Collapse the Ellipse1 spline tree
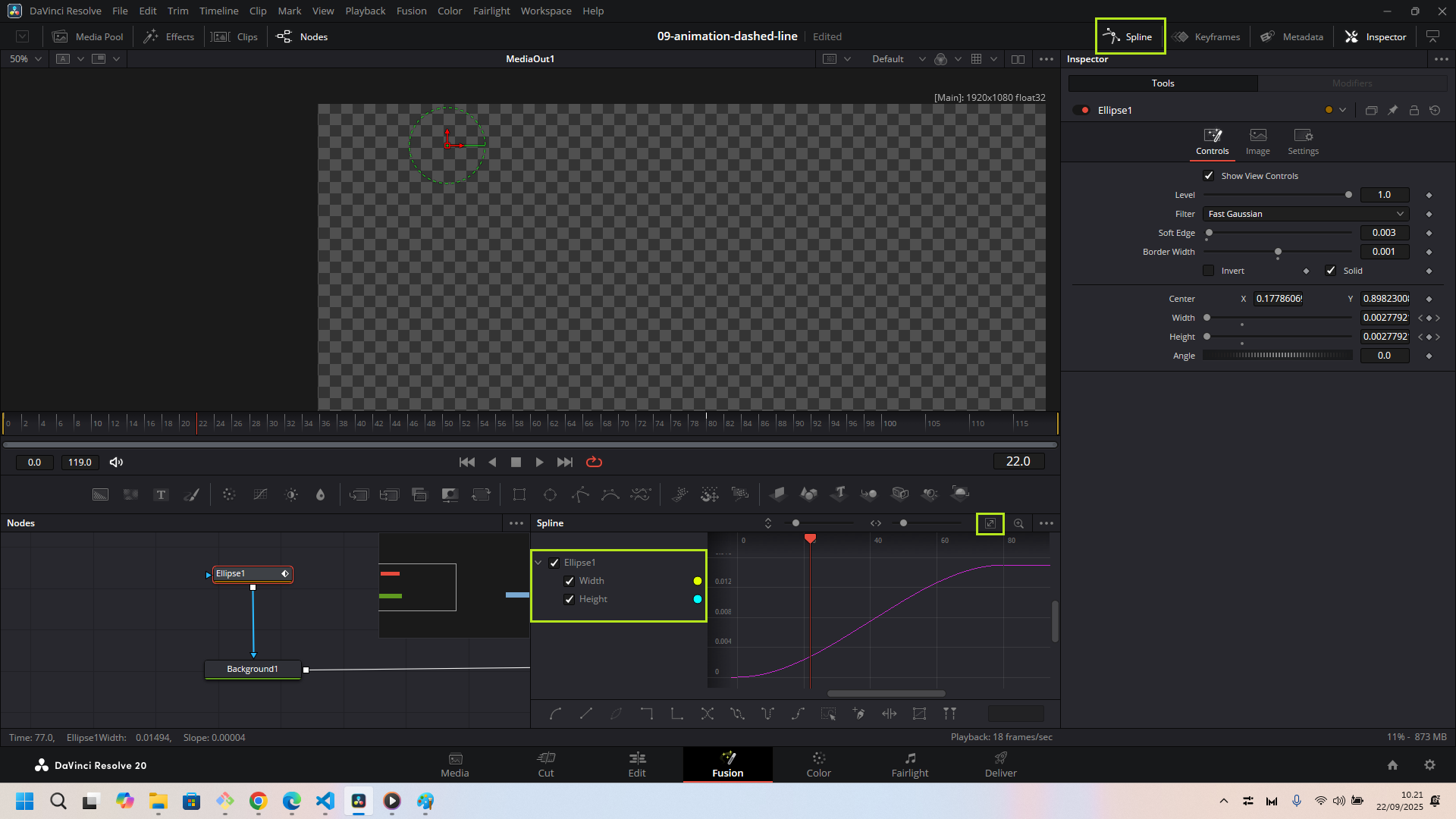The image size is (1456, 819). click(538, 563)
